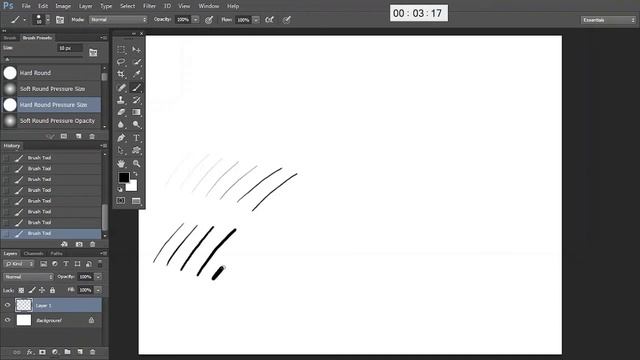Toggle lock position
Viewport: 640px width, 360px height.
[42, 290]
